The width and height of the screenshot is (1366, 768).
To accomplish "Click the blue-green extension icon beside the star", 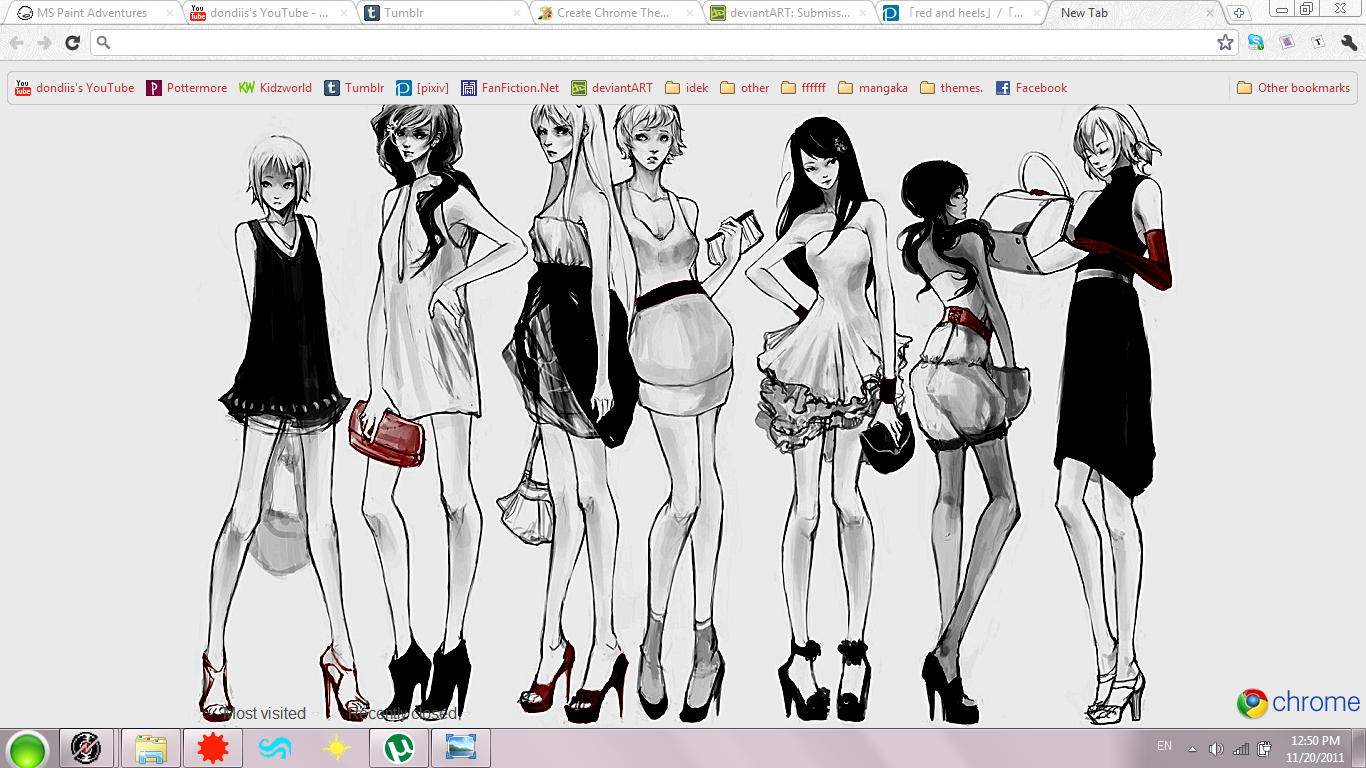I will [x=1256, y=43].
